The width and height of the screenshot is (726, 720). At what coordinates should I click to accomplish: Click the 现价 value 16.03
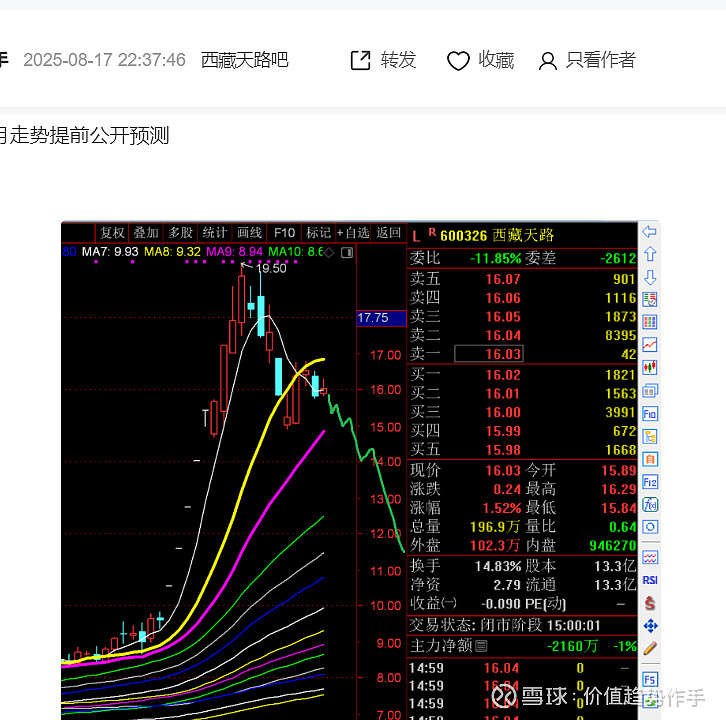click(503, 471)
